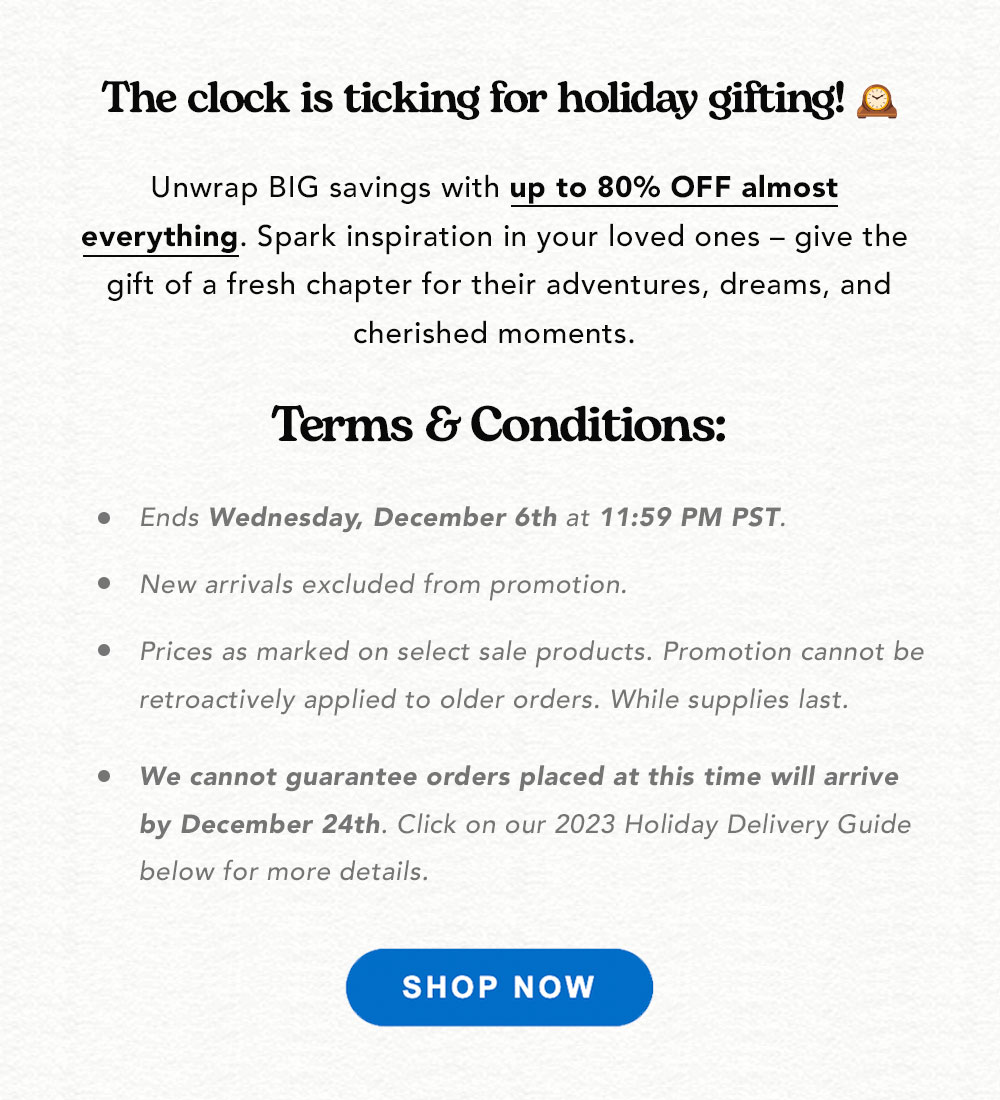Click the '2023 Holiday Delivery Guide' mention
This screenshot has height=1100, width=1000.
coord(733,824)
